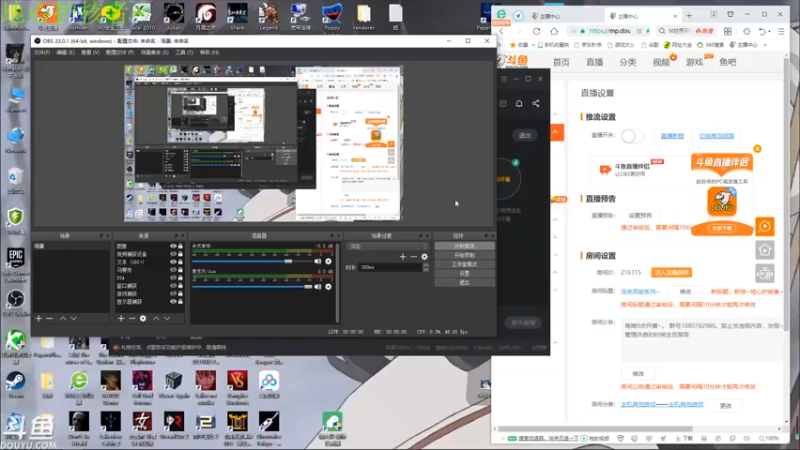Click 更改 button beside room category

(726, 406)
